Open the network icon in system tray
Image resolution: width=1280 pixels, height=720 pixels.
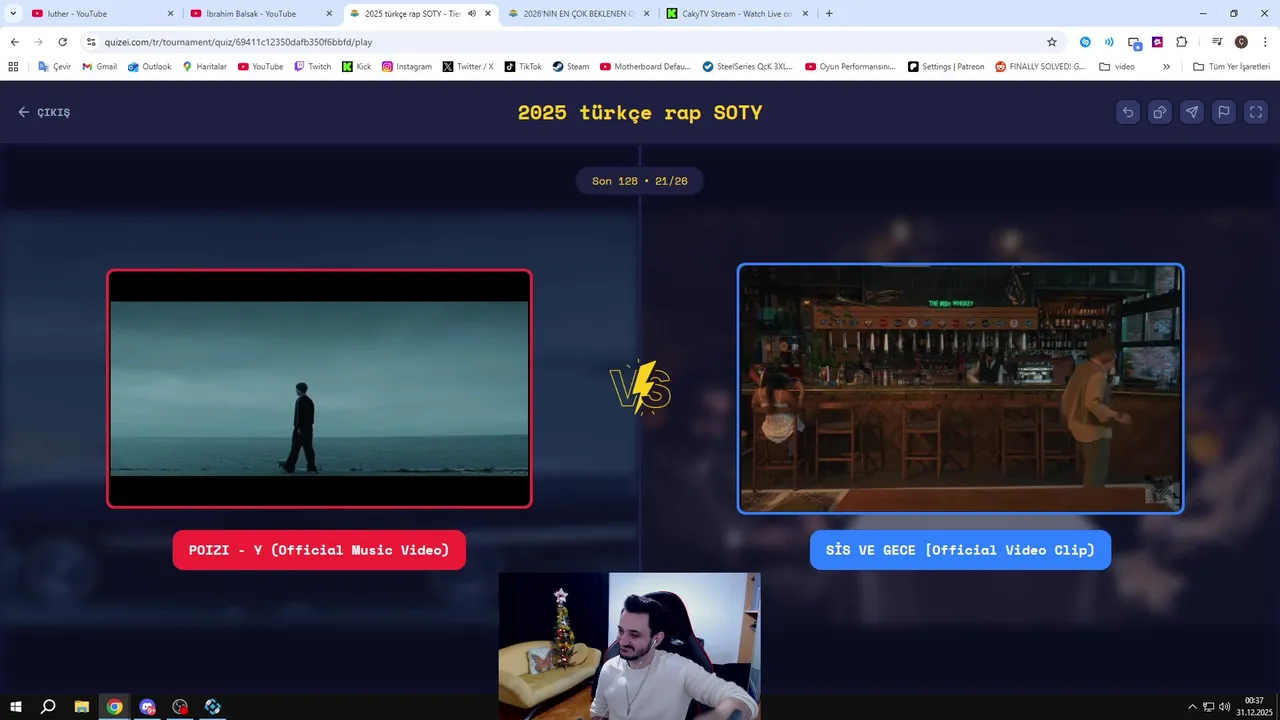pyautogui.click(x=1208, y=707)
